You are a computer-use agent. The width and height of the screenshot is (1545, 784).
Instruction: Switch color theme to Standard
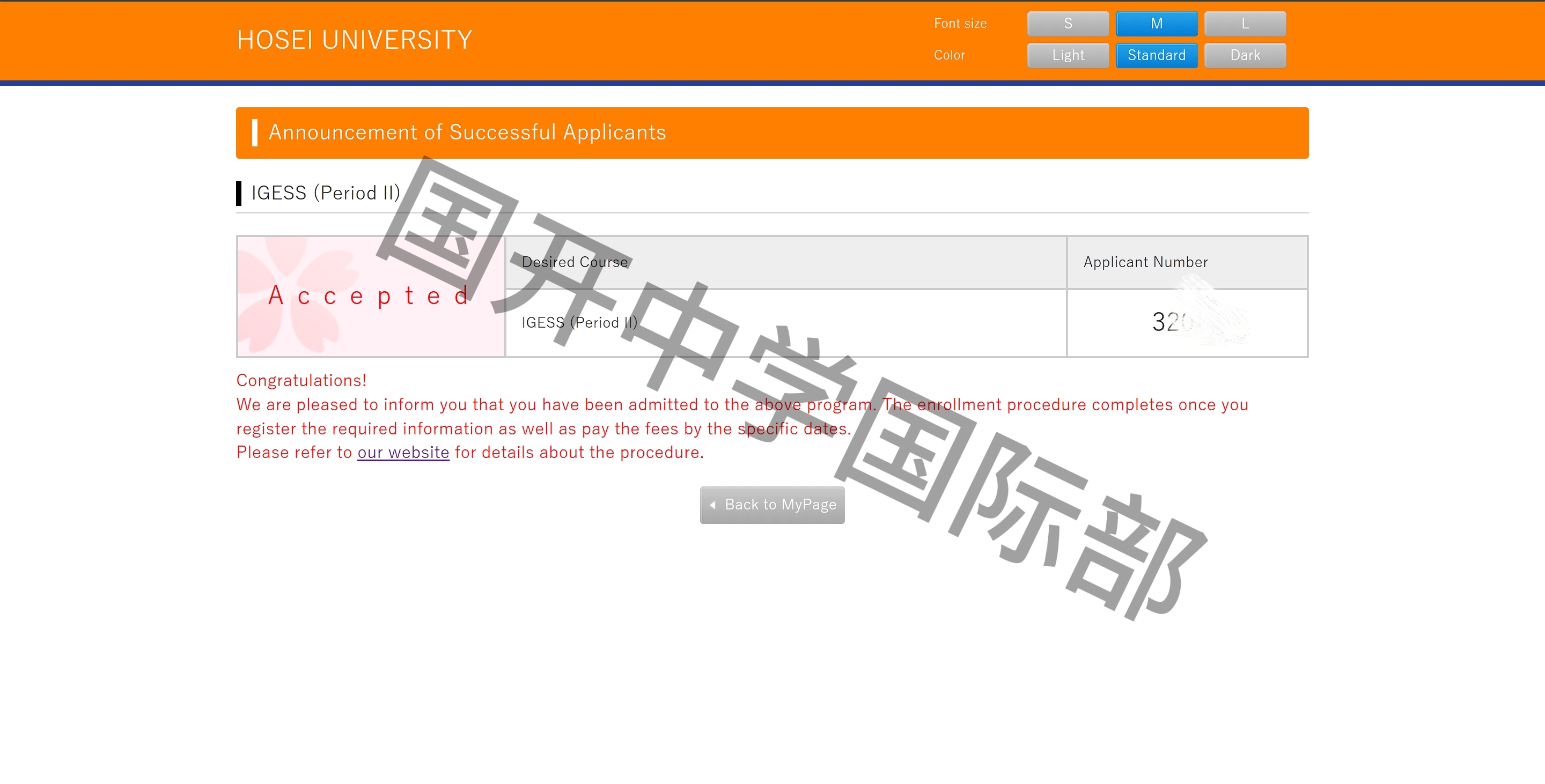(1157, 55)
